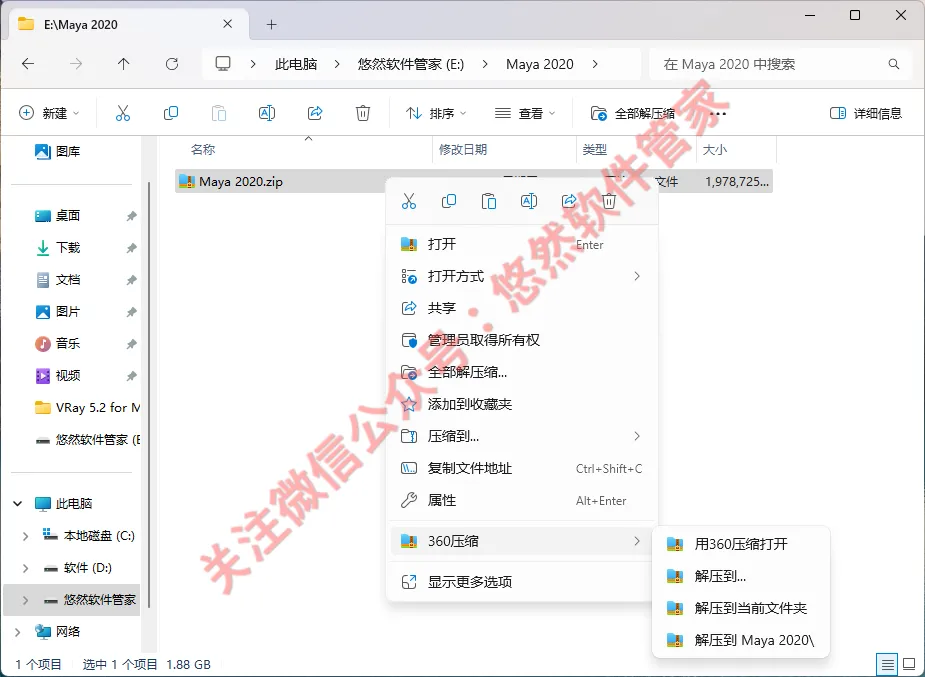Viewport: 925px width, 677px height.
Task: Click the Cut icon in the toolbar
Action: coord(123,113)
